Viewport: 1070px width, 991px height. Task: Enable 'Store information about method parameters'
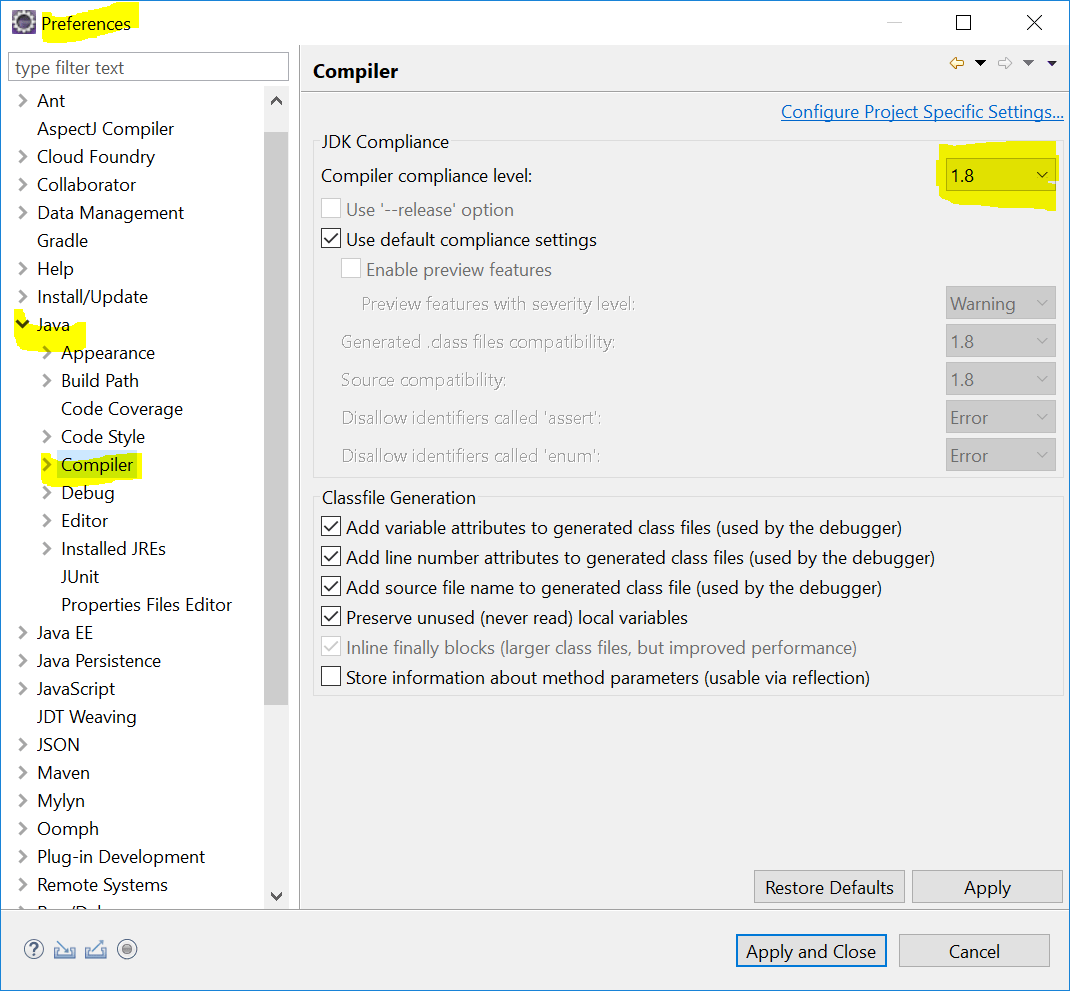click(x=330, y=677)
